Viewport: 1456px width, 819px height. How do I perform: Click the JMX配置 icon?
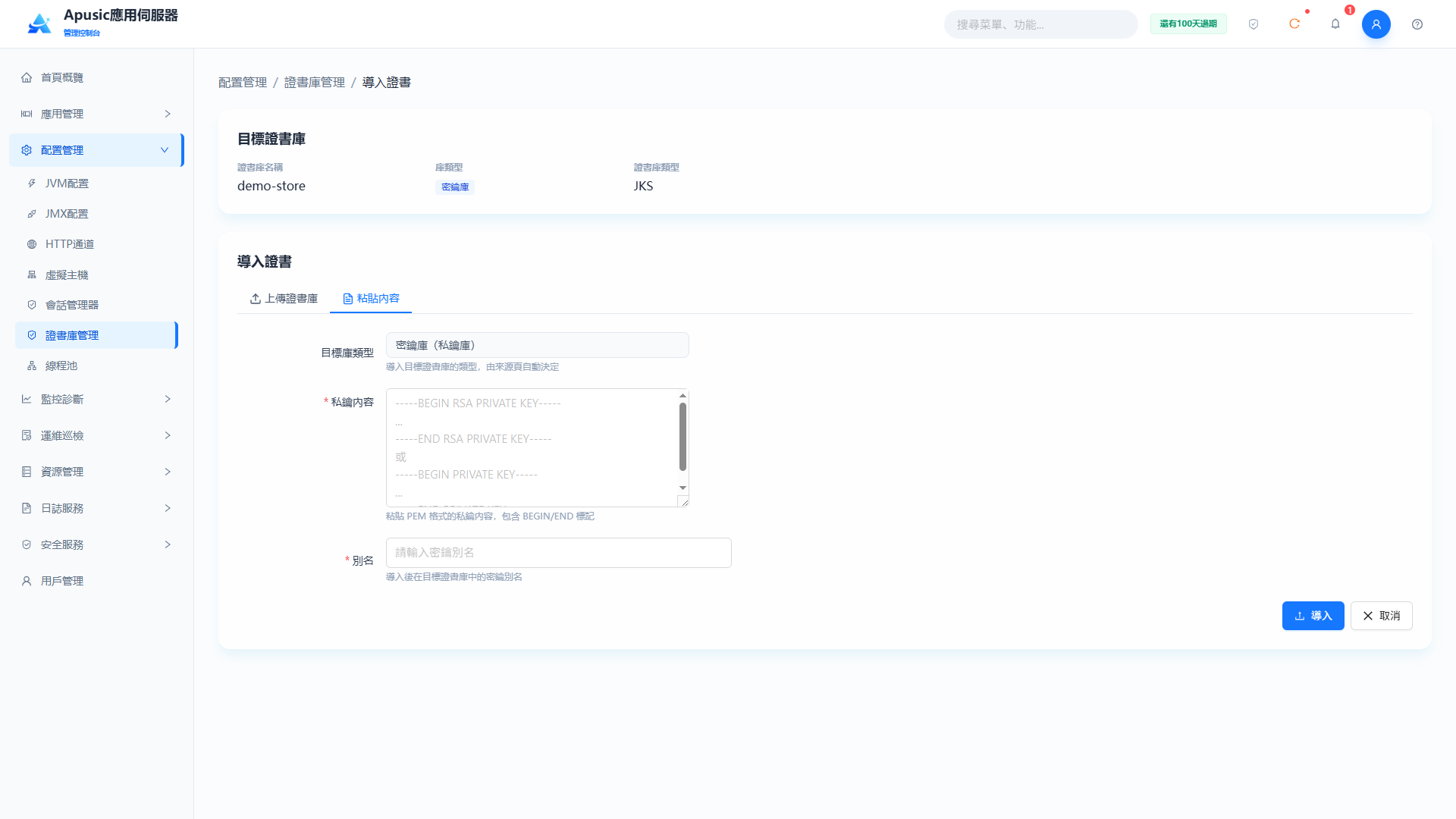click(32, 214)
